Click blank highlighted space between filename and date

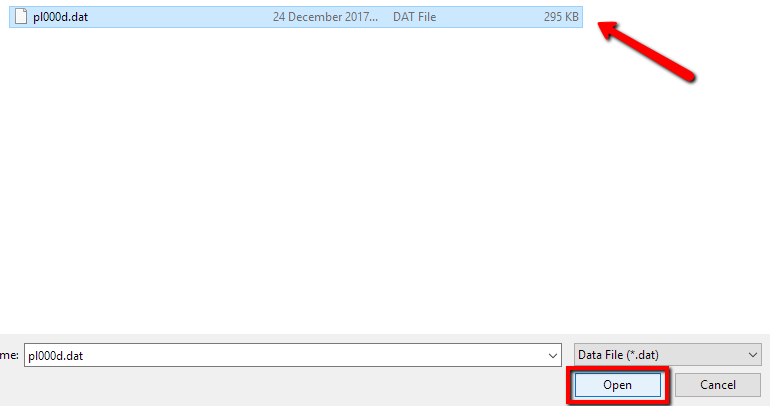click(x=179, y=17)
